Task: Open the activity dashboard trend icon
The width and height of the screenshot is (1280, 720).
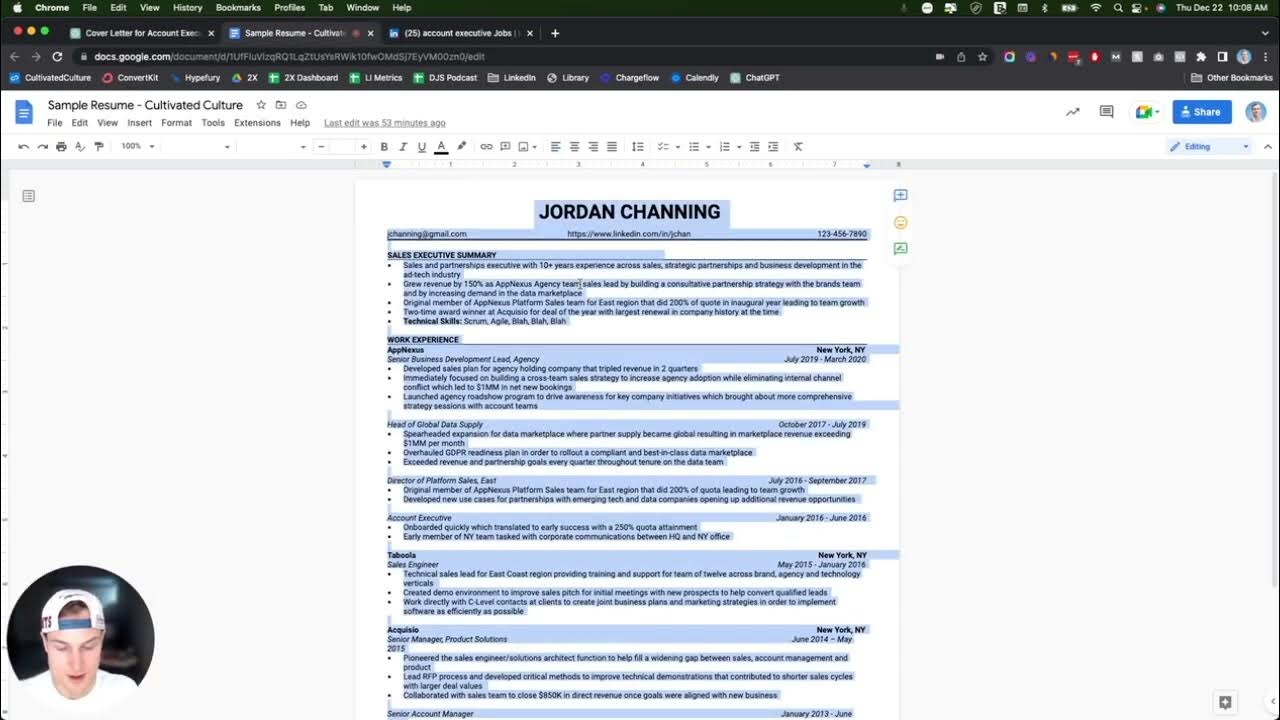Action: pyautogui.click(x=1073, y=112)
